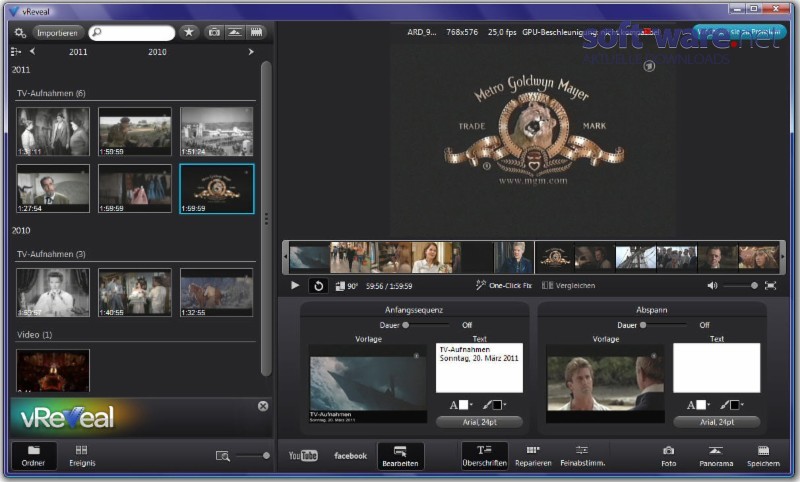
Task: Jump to the sailing ship frame in filmstrip
Action: point(636,258)
